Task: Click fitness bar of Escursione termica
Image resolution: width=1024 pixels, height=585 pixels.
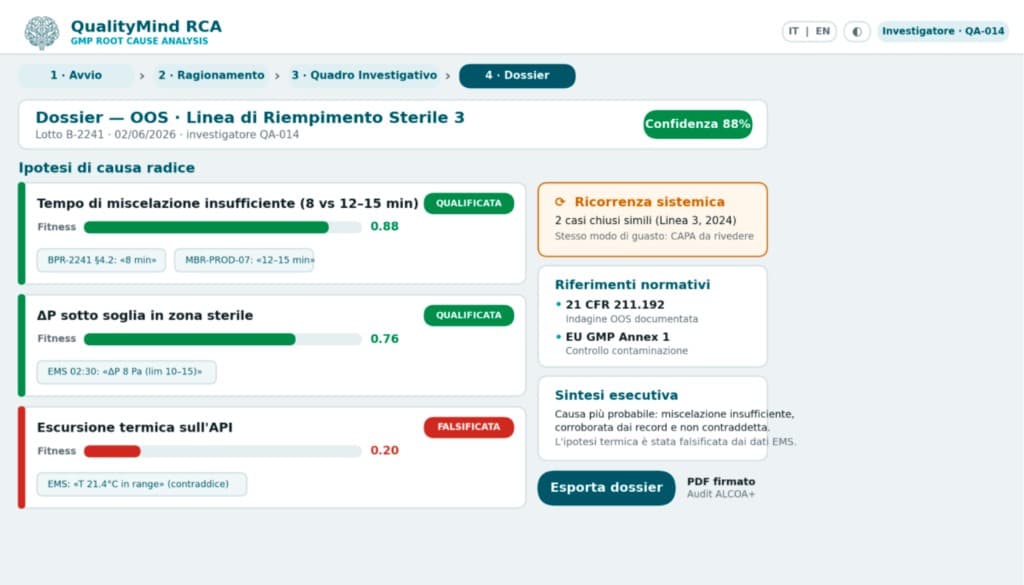Action: click(x=223, y=451)
